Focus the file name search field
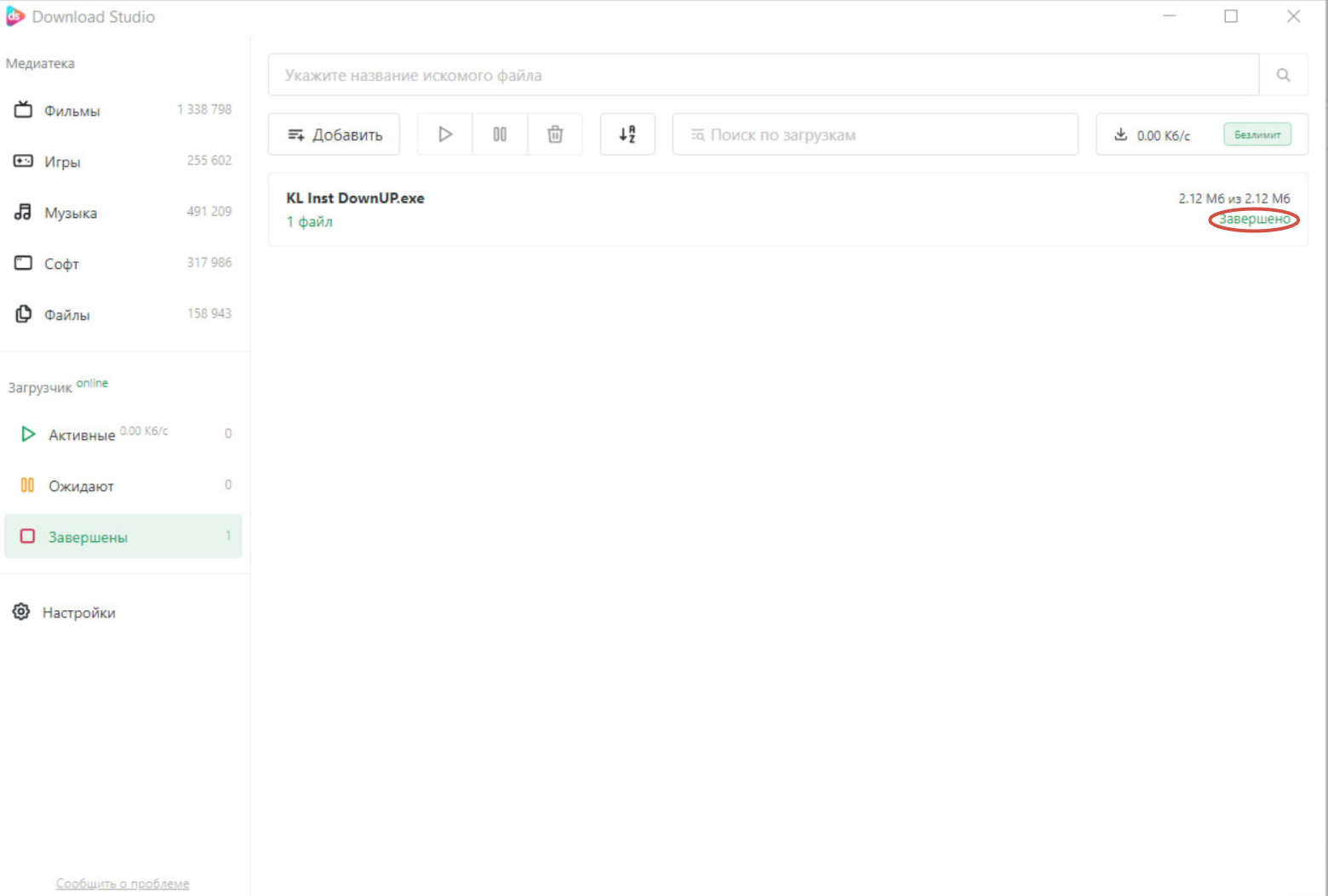Screen dimensions: 1328x896 [764, 75]
